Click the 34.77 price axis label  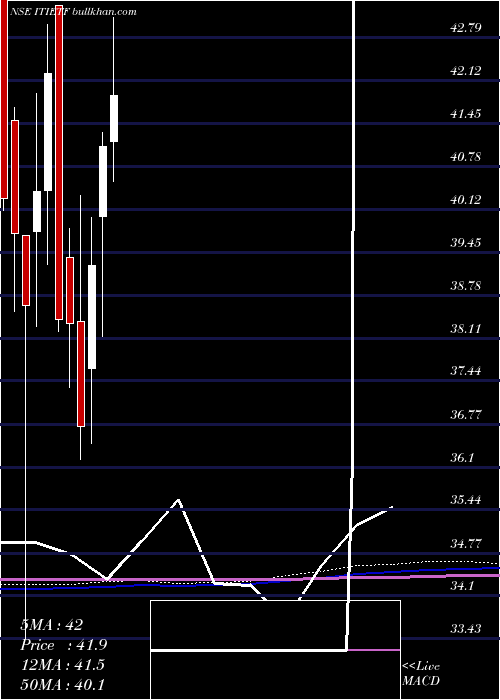(466, 544)
